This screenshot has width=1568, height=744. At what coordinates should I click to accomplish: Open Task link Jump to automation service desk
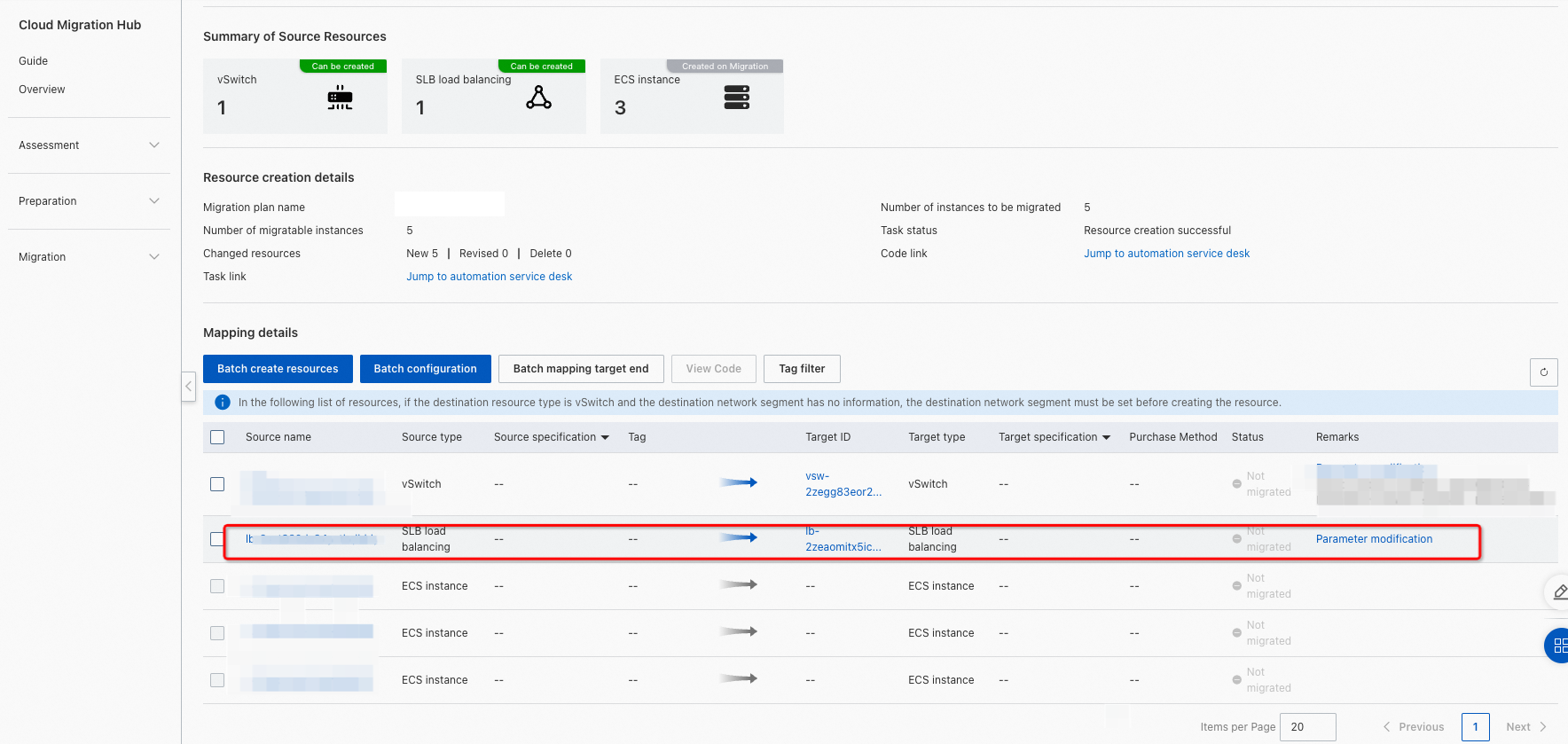(489, 277)
